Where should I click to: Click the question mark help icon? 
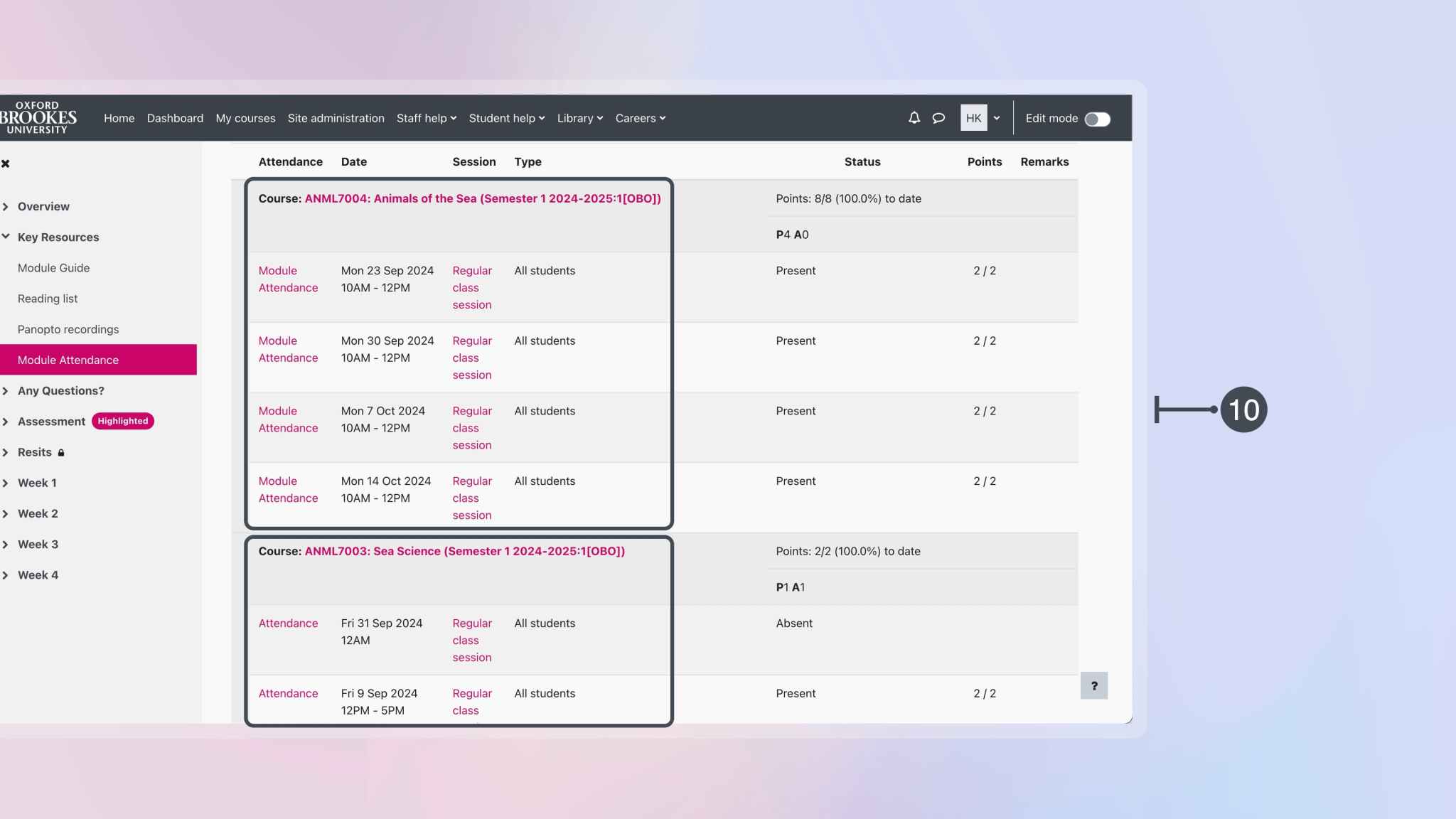tap(1094, 685)
